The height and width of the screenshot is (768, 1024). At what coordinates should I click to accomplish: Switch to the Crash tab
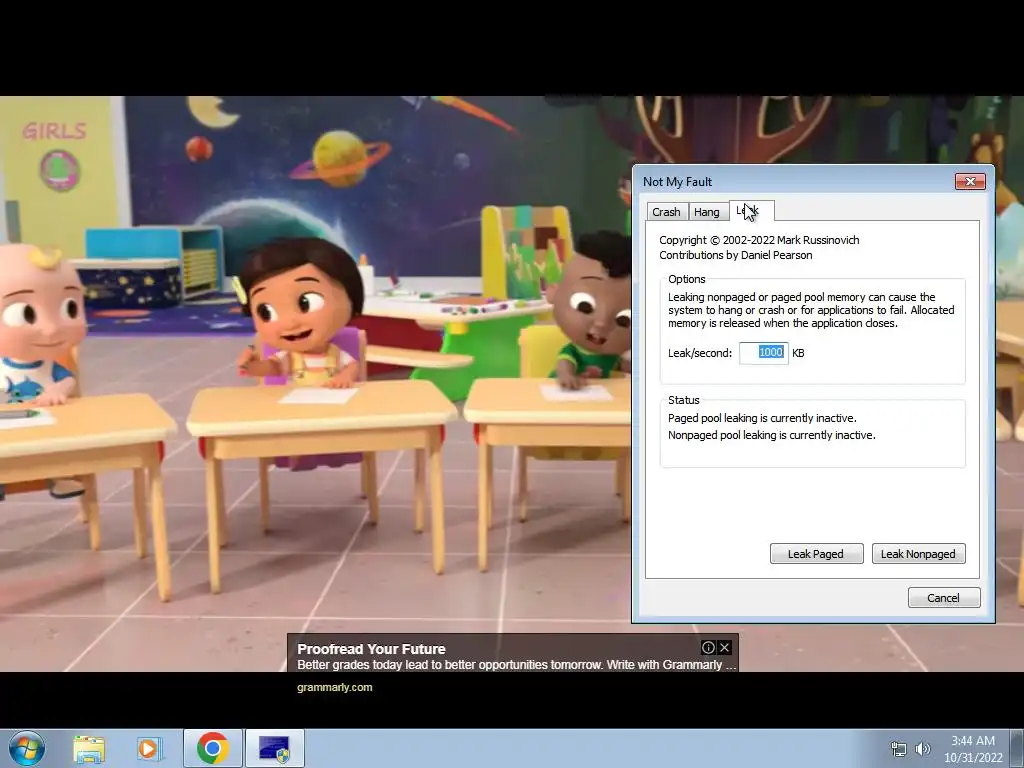[x=666, y=212]
